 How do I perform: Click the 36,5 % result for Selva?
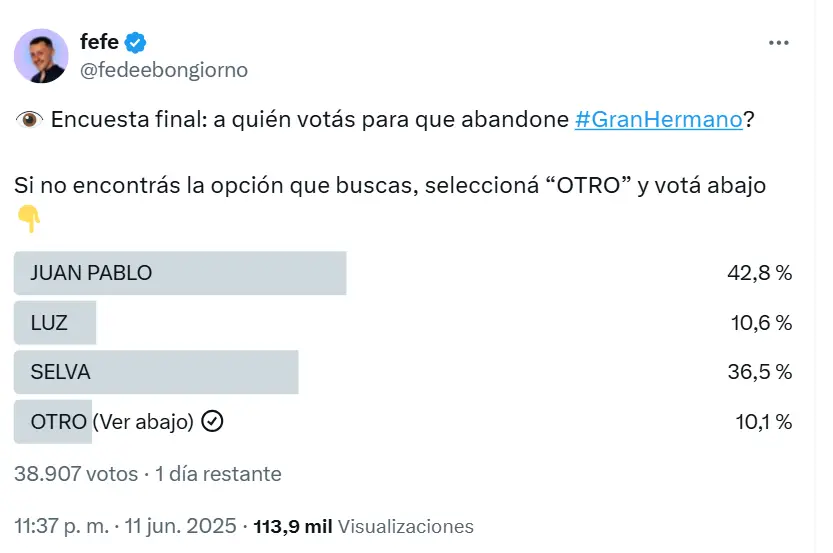click(x=760, y=372)
